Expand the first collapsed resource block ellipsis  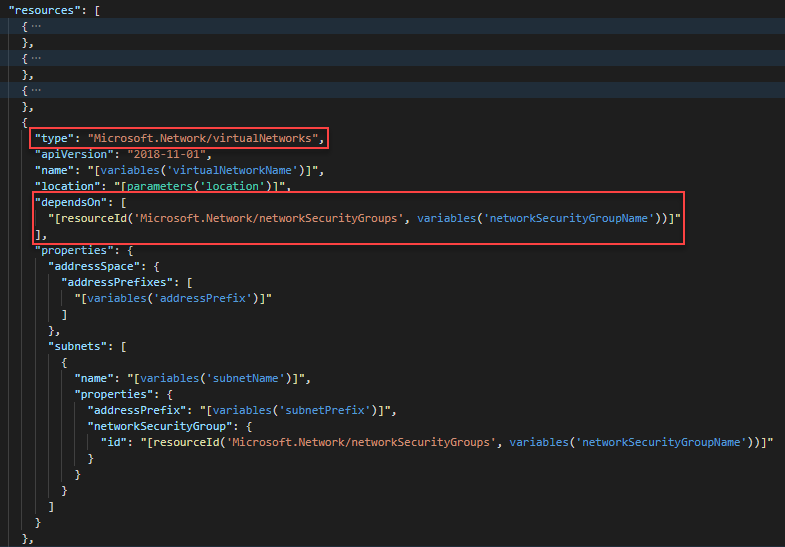tap(36, 26)
